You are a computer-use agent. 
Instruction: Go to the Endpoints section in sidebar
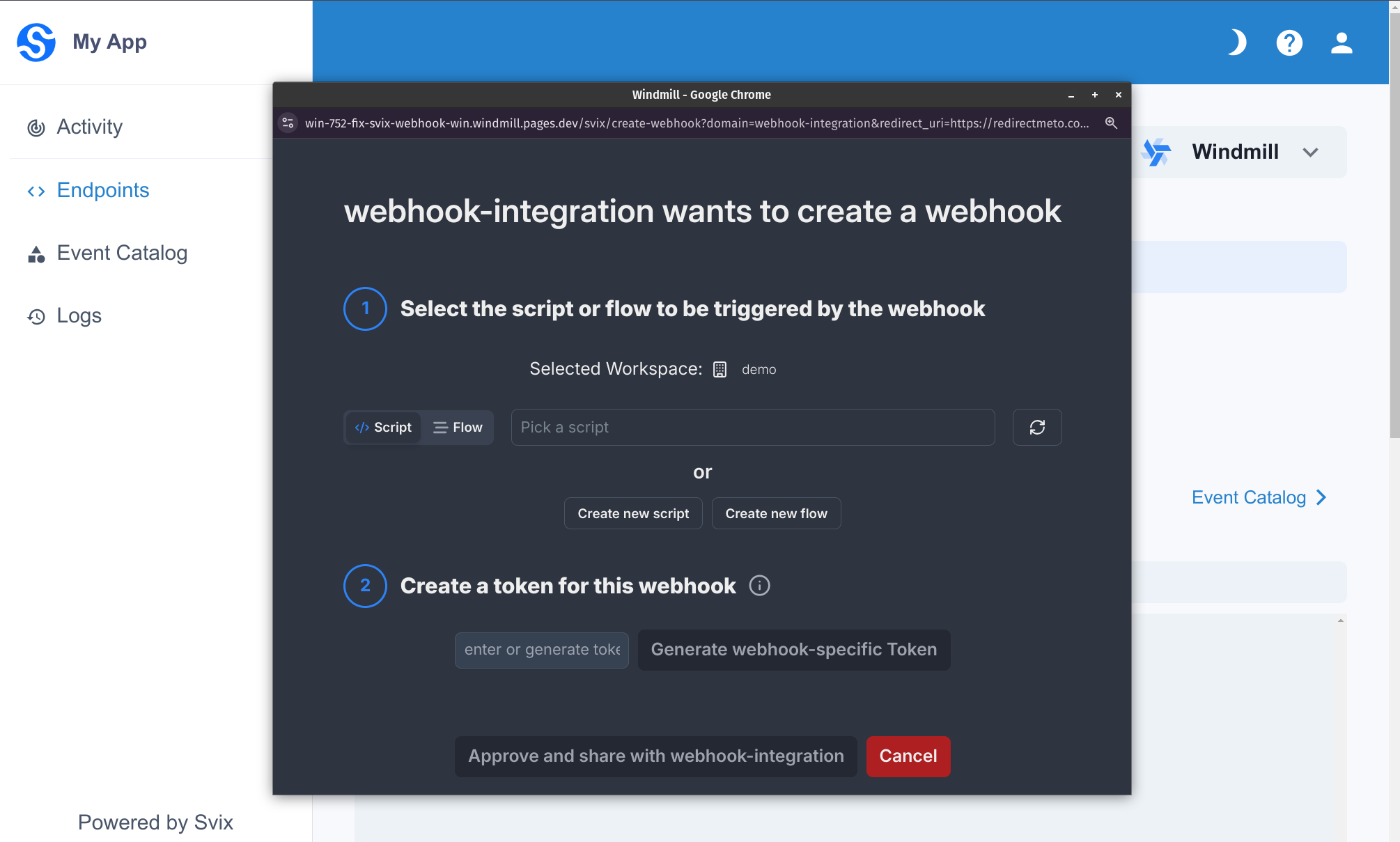102,190
